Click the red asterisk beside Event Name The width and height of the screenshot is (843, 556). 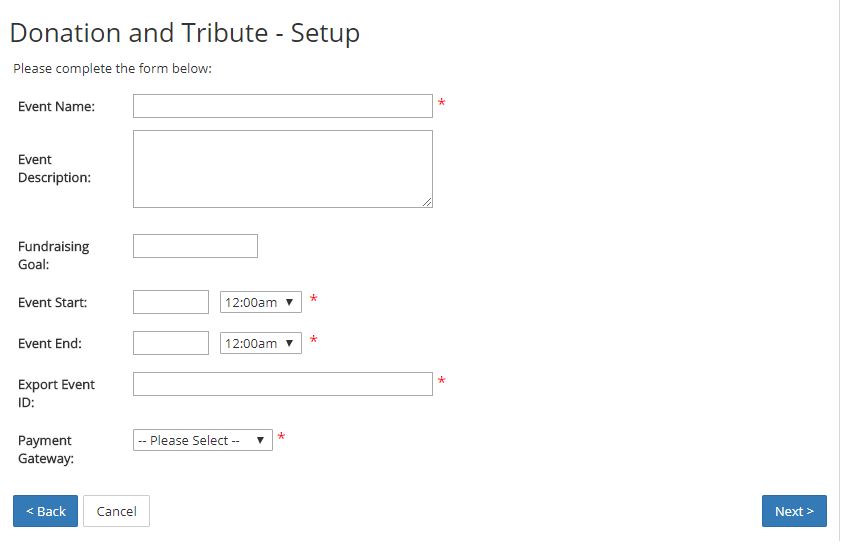441,103
